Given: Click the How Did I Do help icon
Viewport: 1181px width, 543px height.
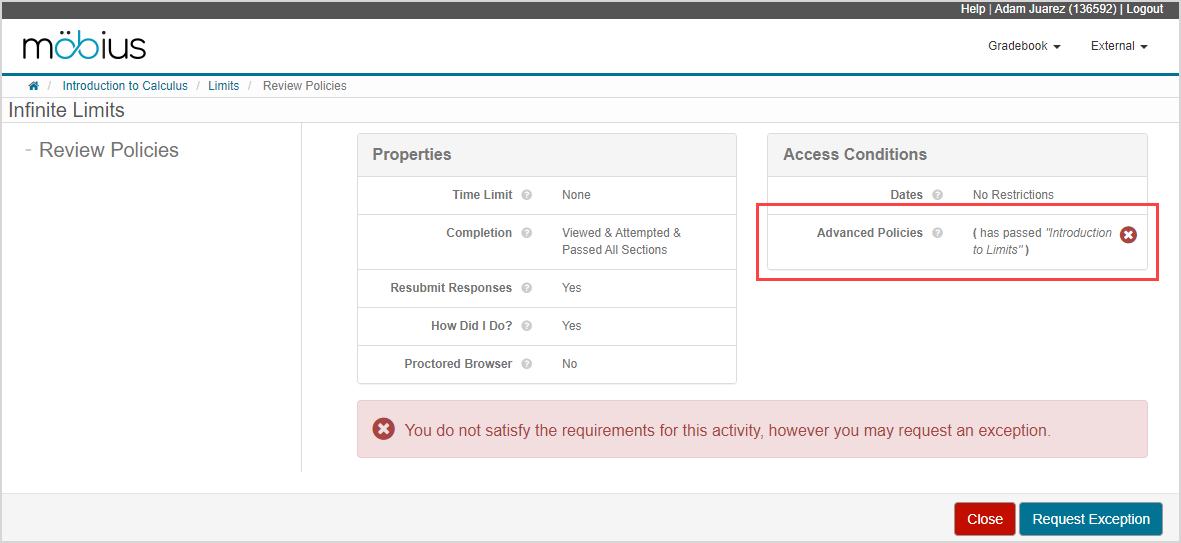Looking at the screenshot, I should tap(526, 326).
